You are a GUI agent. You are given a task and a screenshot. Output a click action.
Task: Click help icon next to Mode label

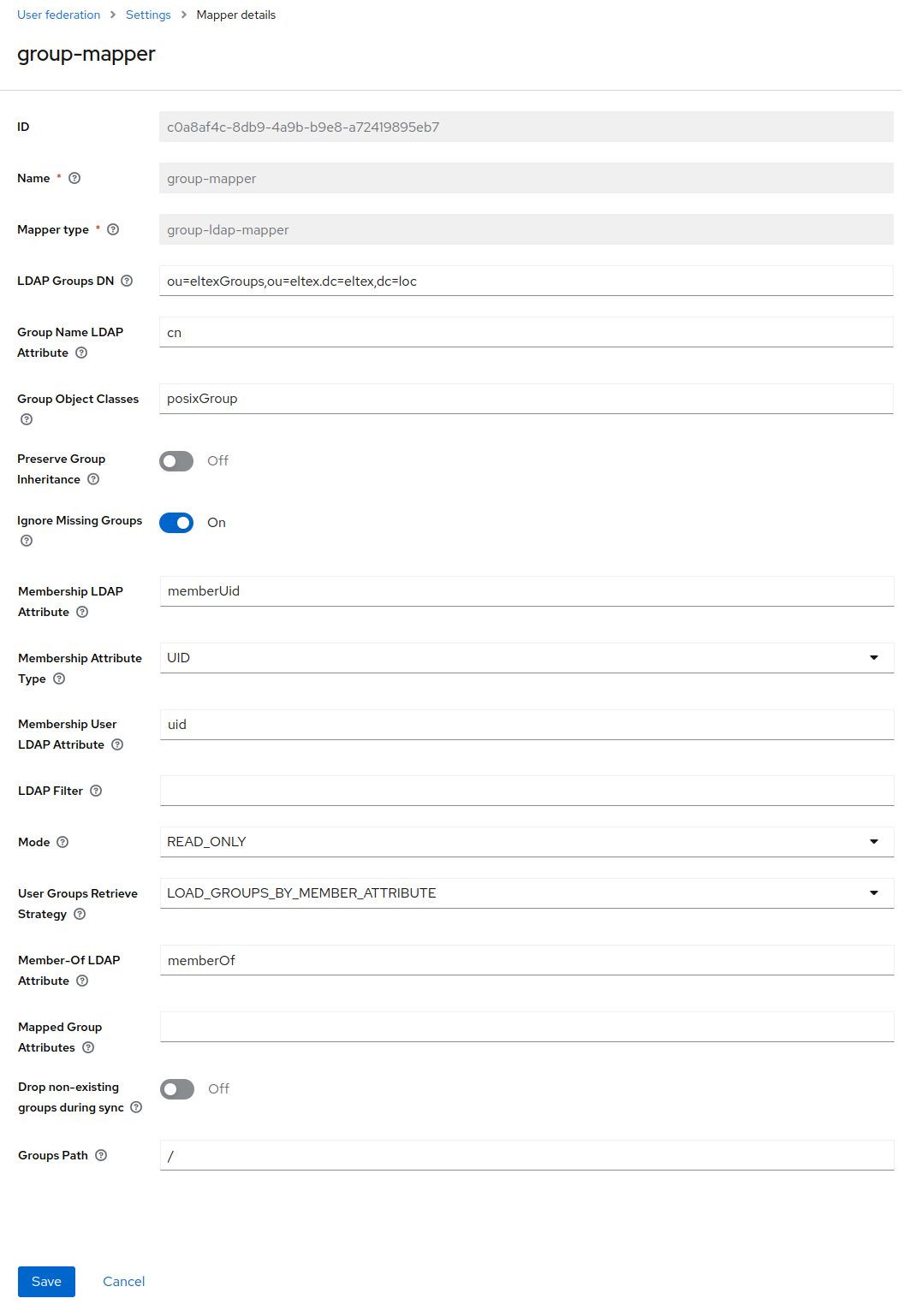click(62, 842)
